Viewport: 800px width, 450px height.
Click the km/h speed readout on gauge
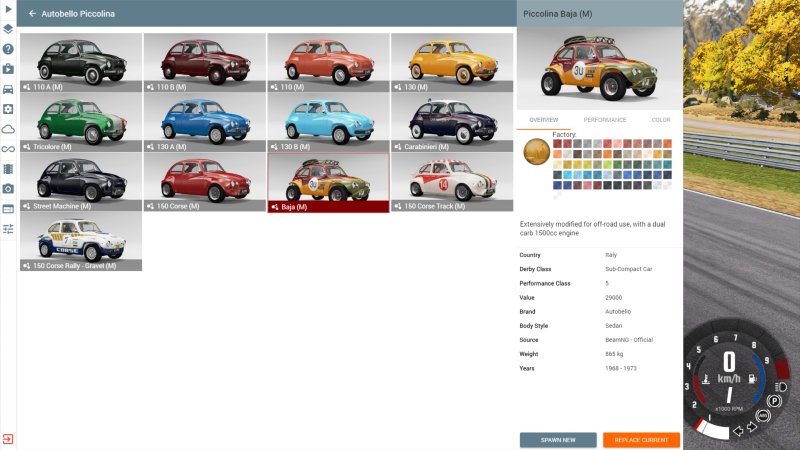[x=729, y=379]
